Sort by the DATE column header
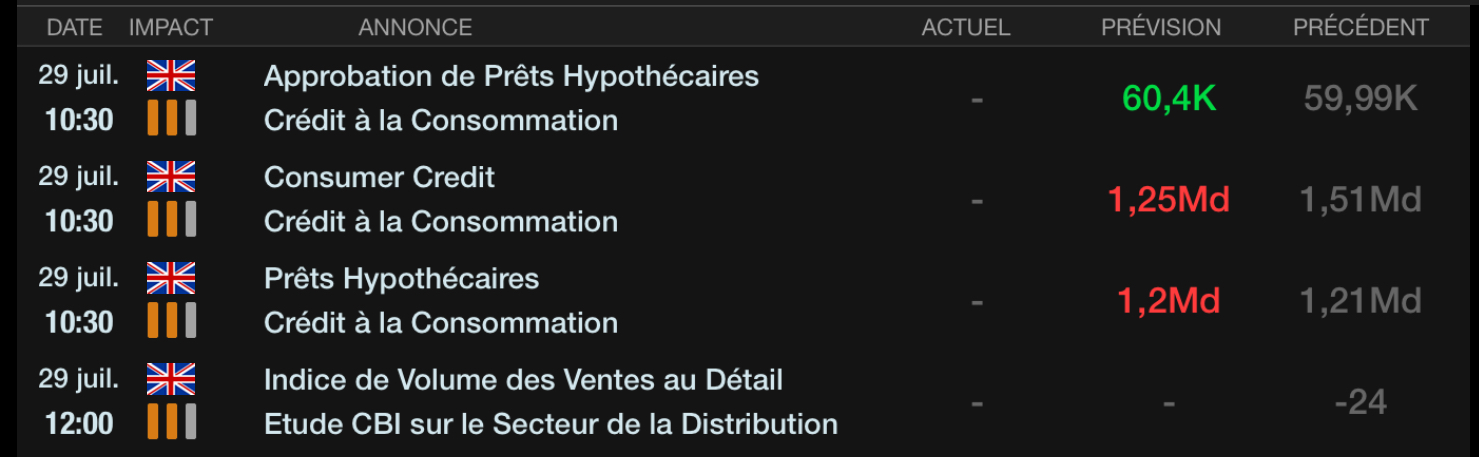 click(75, 28)
